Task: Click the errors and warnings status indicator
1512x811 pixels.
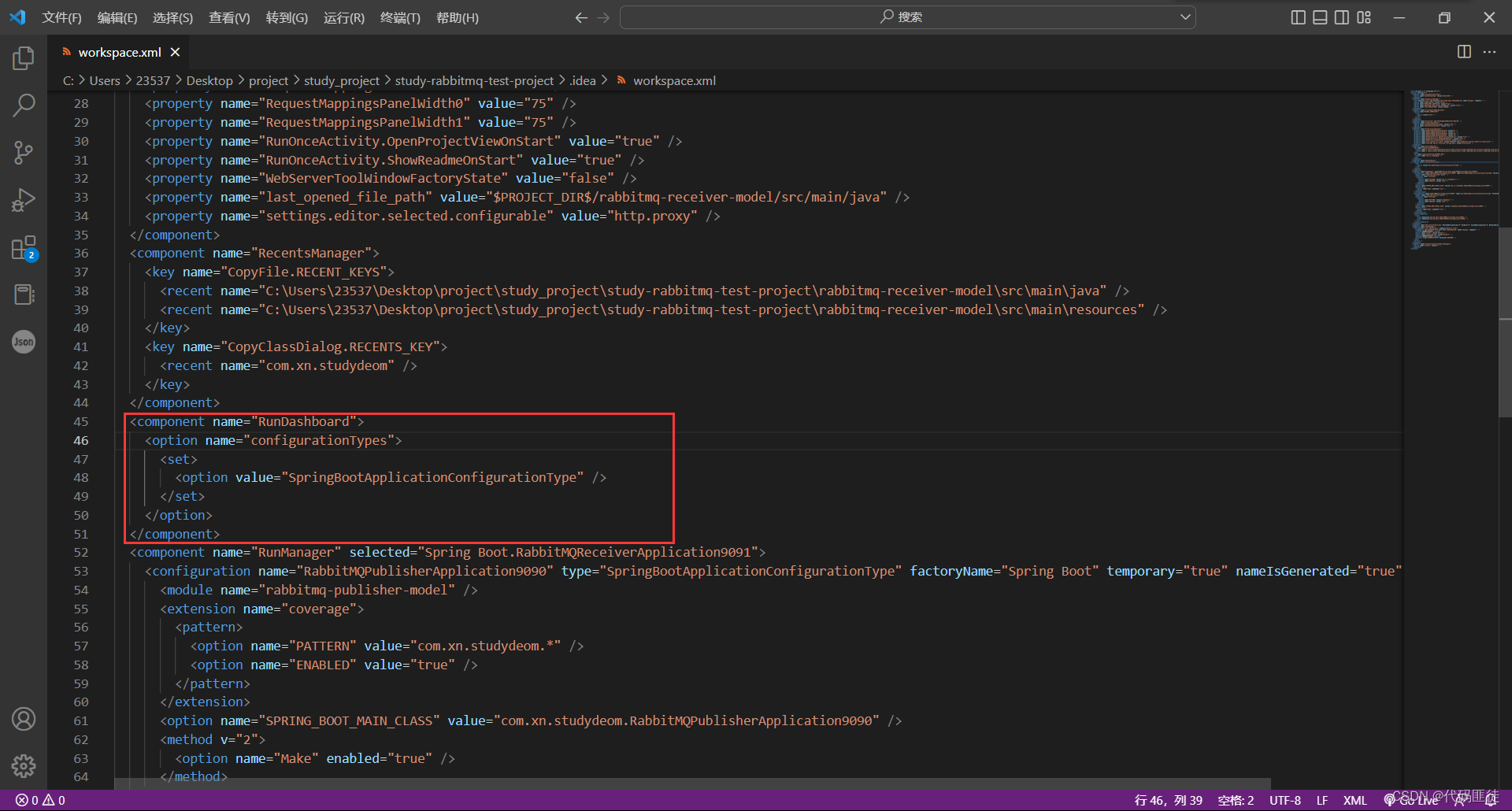Action: tap(40, 800)
